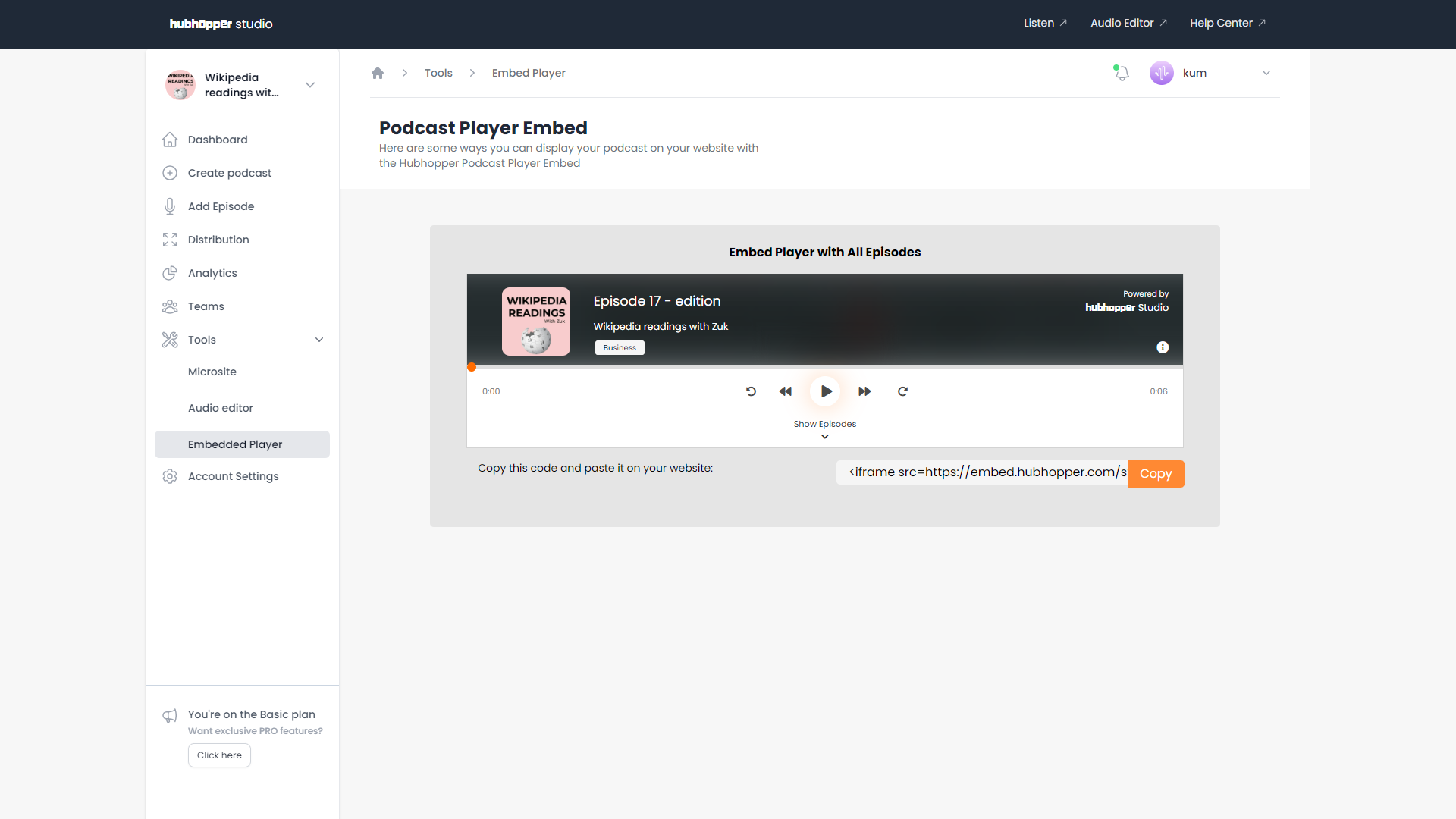
Task: Open the Teams section
Action: 206,306
